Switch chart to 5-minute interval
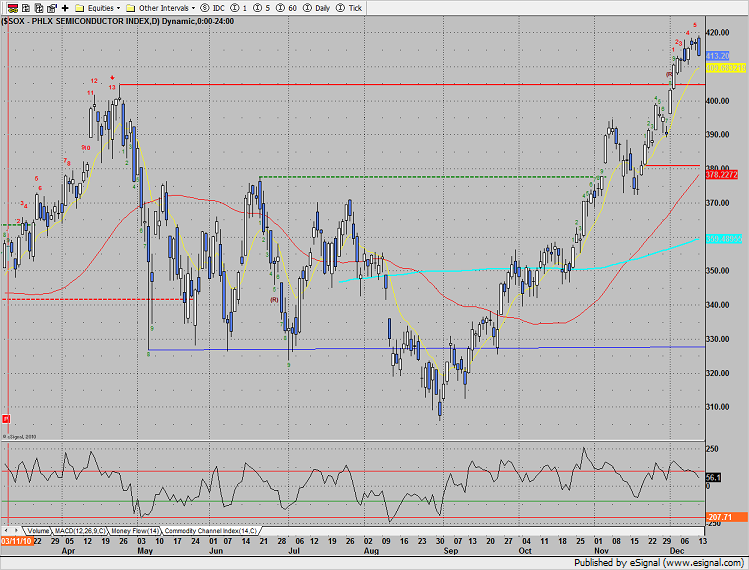 (261, 8)
